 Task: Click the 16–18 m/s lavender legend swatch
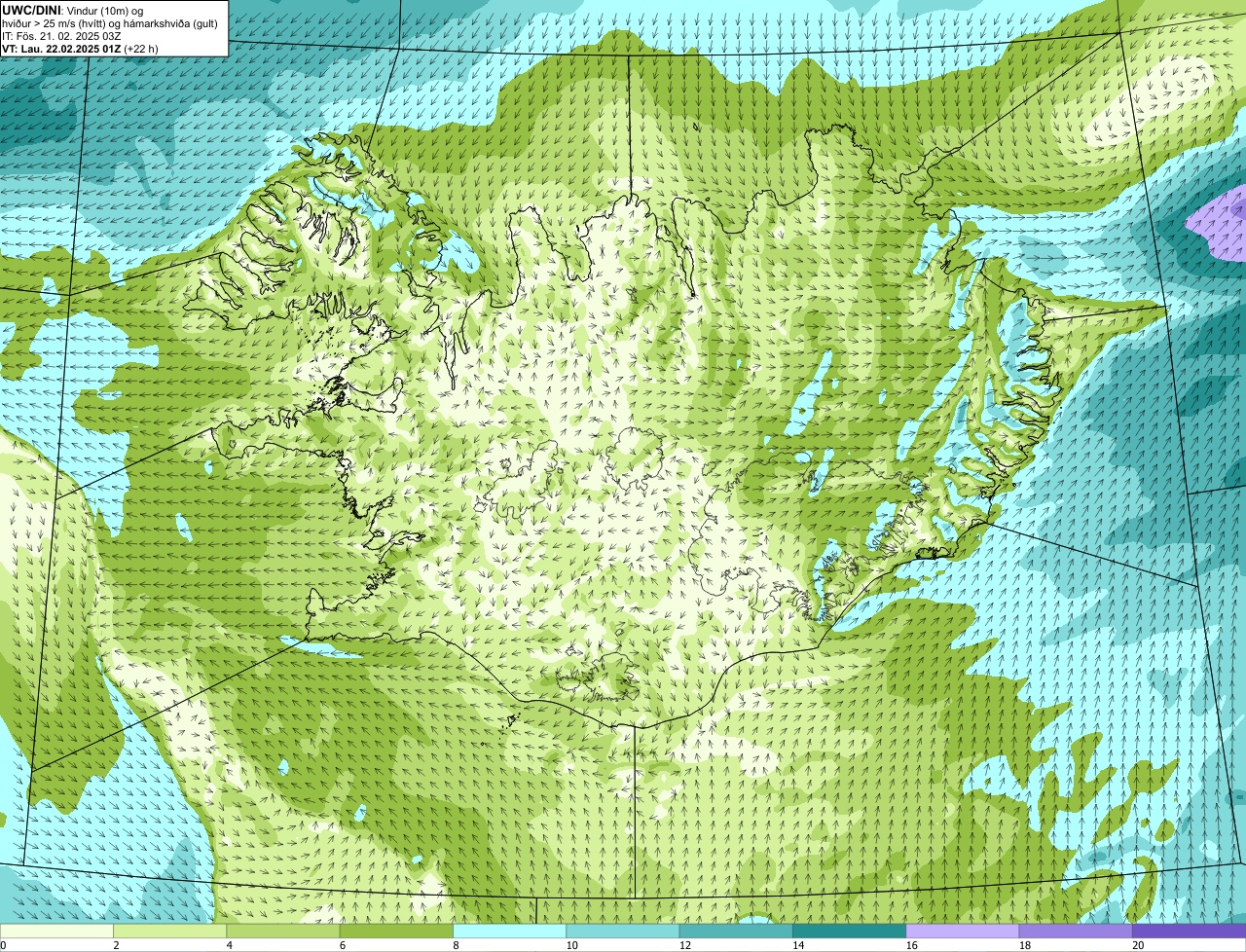tap(963, 931)
